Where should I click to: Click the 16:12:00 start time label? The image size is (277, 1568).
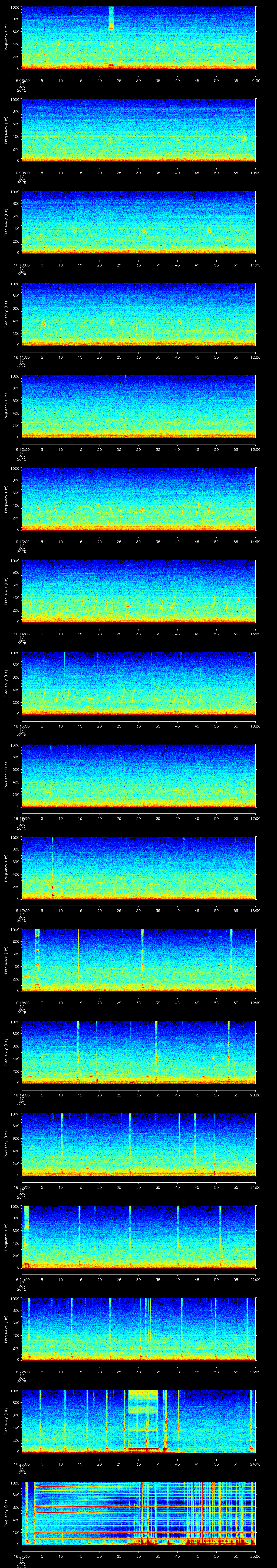click(x=21, y=450)
